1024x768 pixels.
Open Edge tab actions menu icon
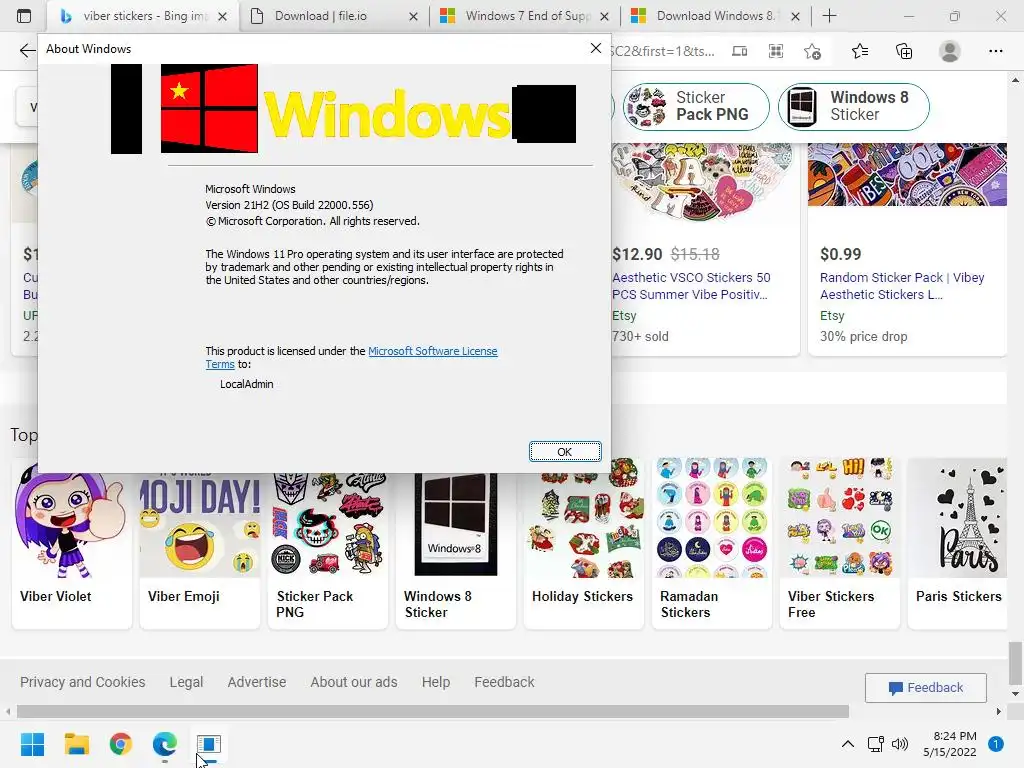coord(24,16)
